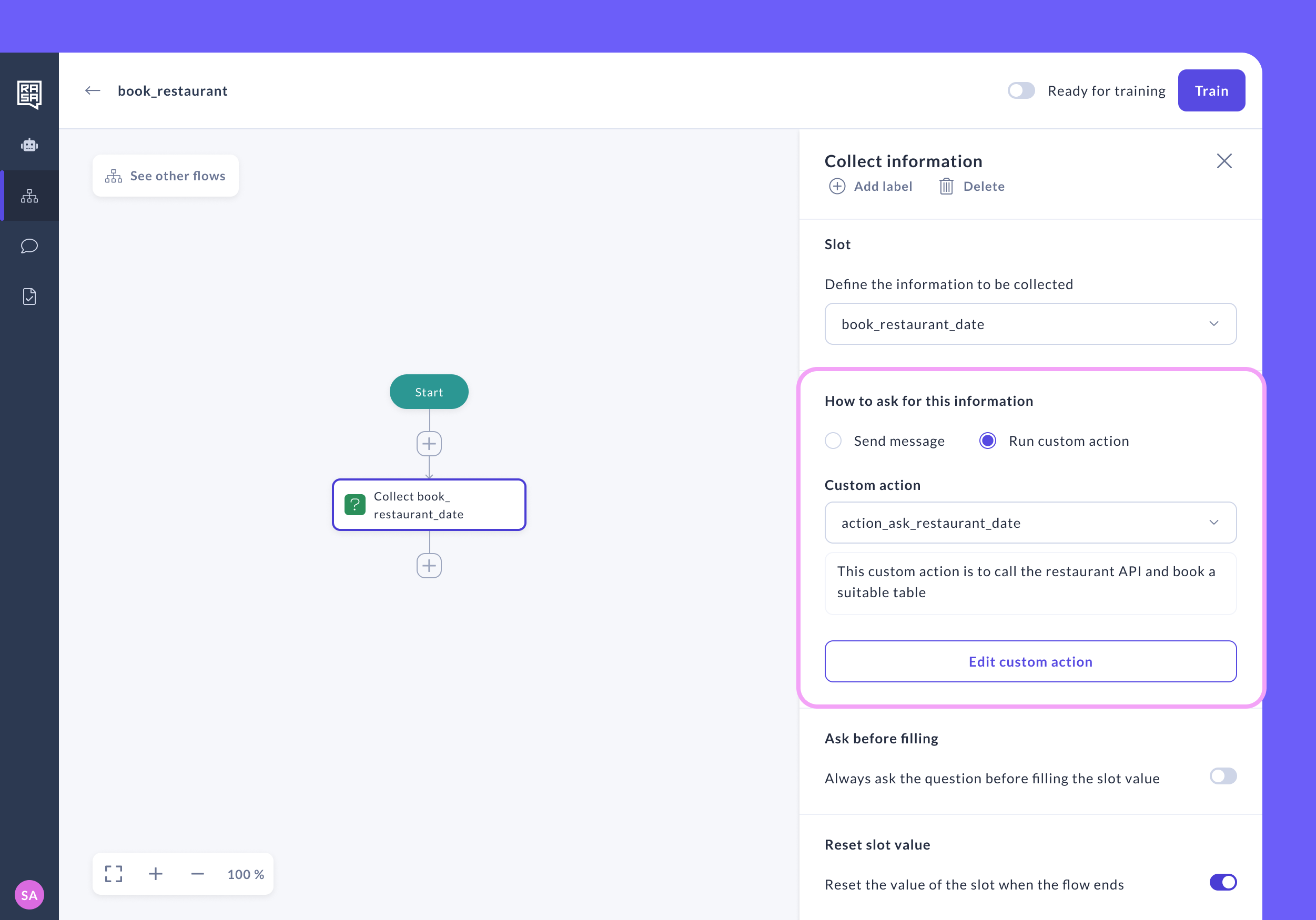This screenshot has width=1316, height=920.
Task: Go back using the left arrow
Action: 93,90
